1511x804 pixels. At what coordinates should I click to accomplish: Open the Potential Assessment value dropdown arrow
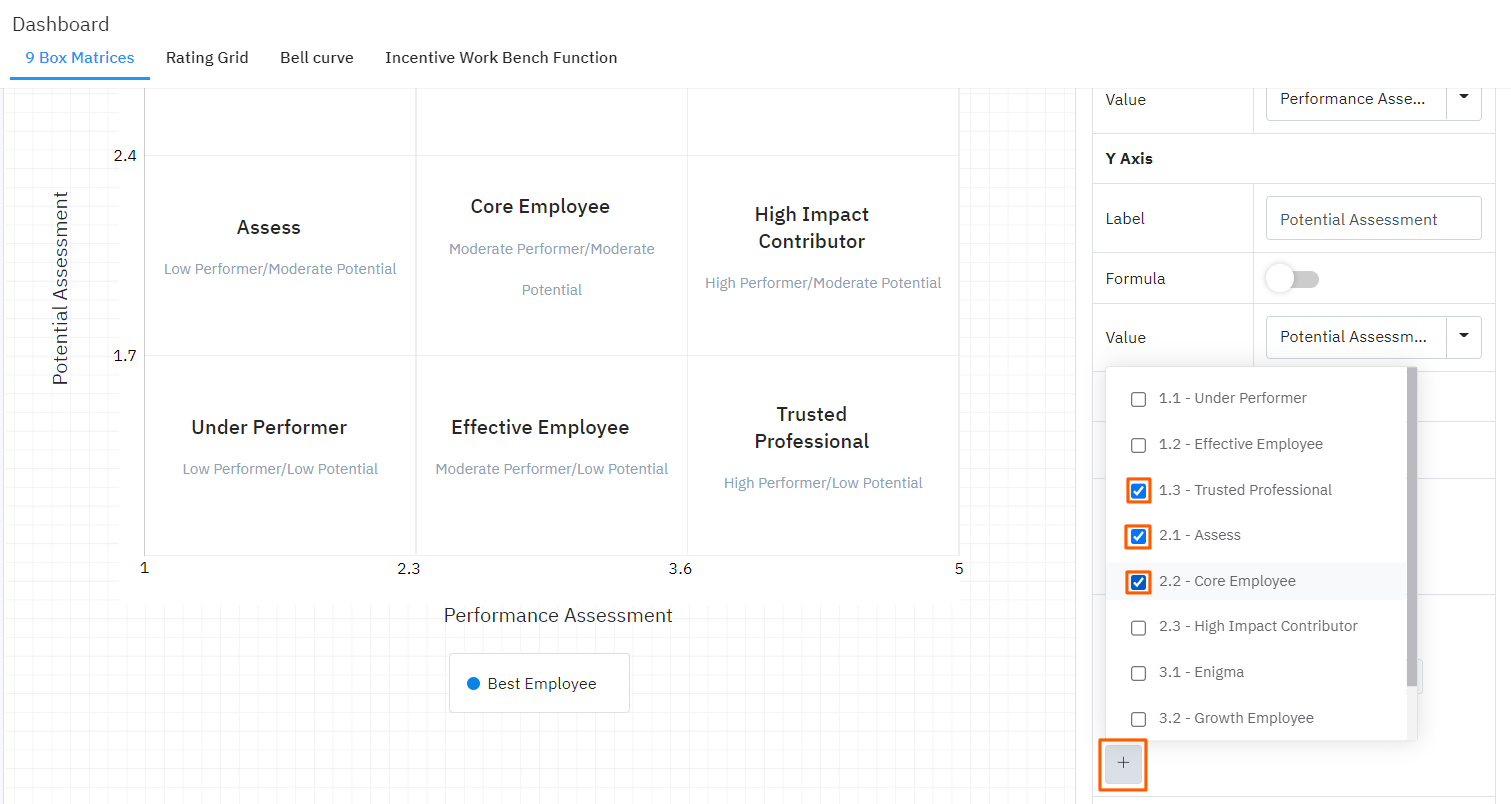click(x=1464, y=337)
